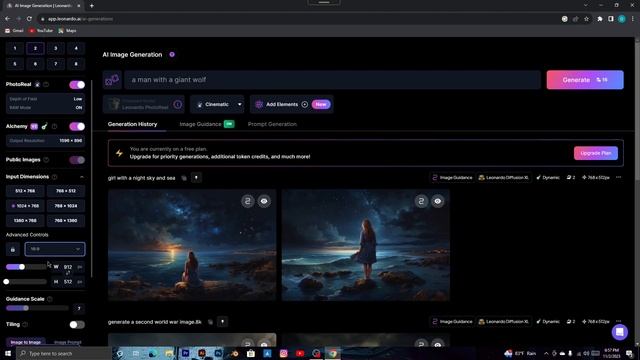The image size is (640, 360).
Task: Toggle the Alchemy switch
Action: (77, 127)
